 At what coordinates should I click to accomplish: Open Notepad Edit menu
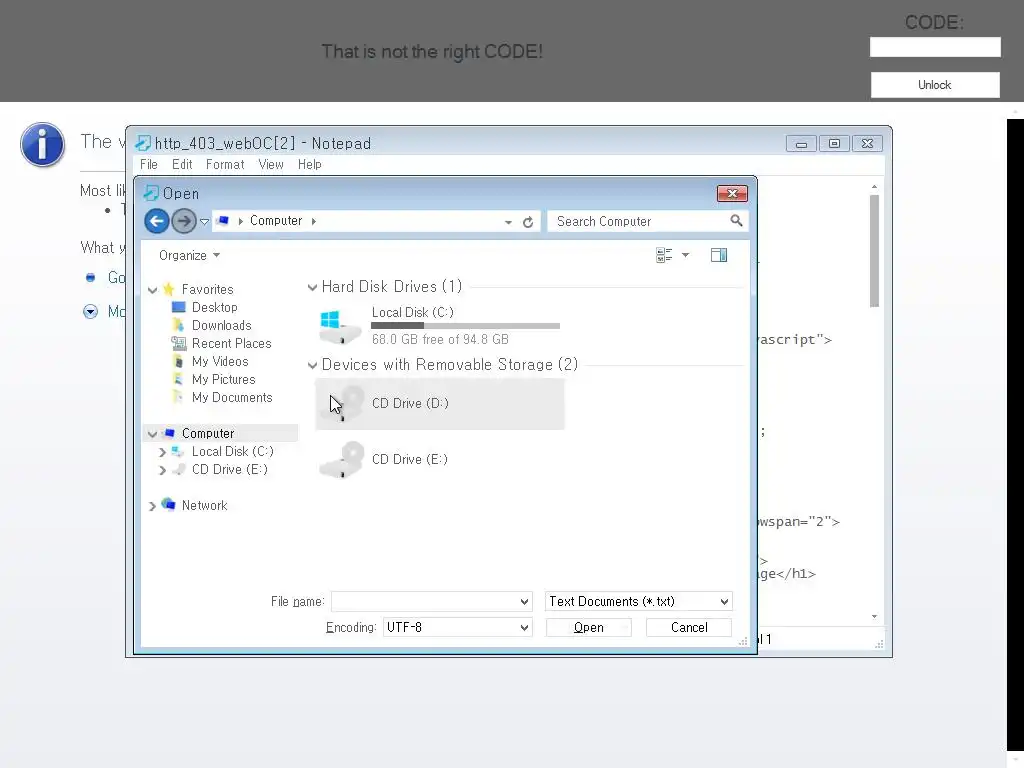[182, 165]
